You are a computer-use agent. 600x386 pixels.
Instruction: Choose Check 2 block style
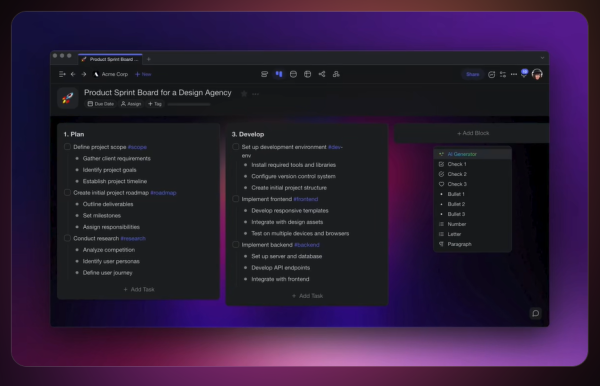pos(473,174)
